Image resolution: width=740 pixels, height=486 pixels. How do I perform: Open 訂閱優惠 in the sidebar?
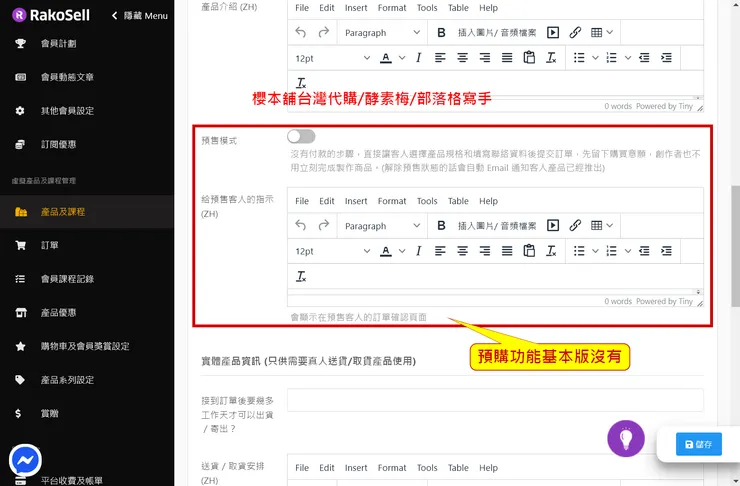click(x=59, y=144)
